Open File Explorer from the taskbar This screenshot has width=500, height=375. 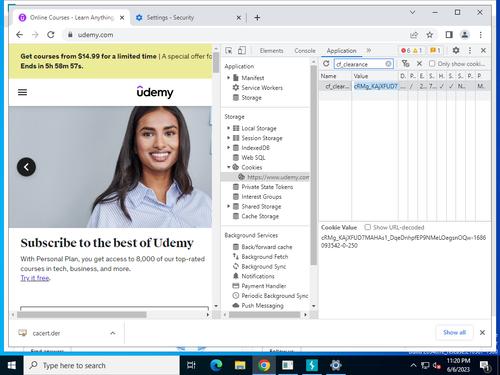tap(240, 365)
